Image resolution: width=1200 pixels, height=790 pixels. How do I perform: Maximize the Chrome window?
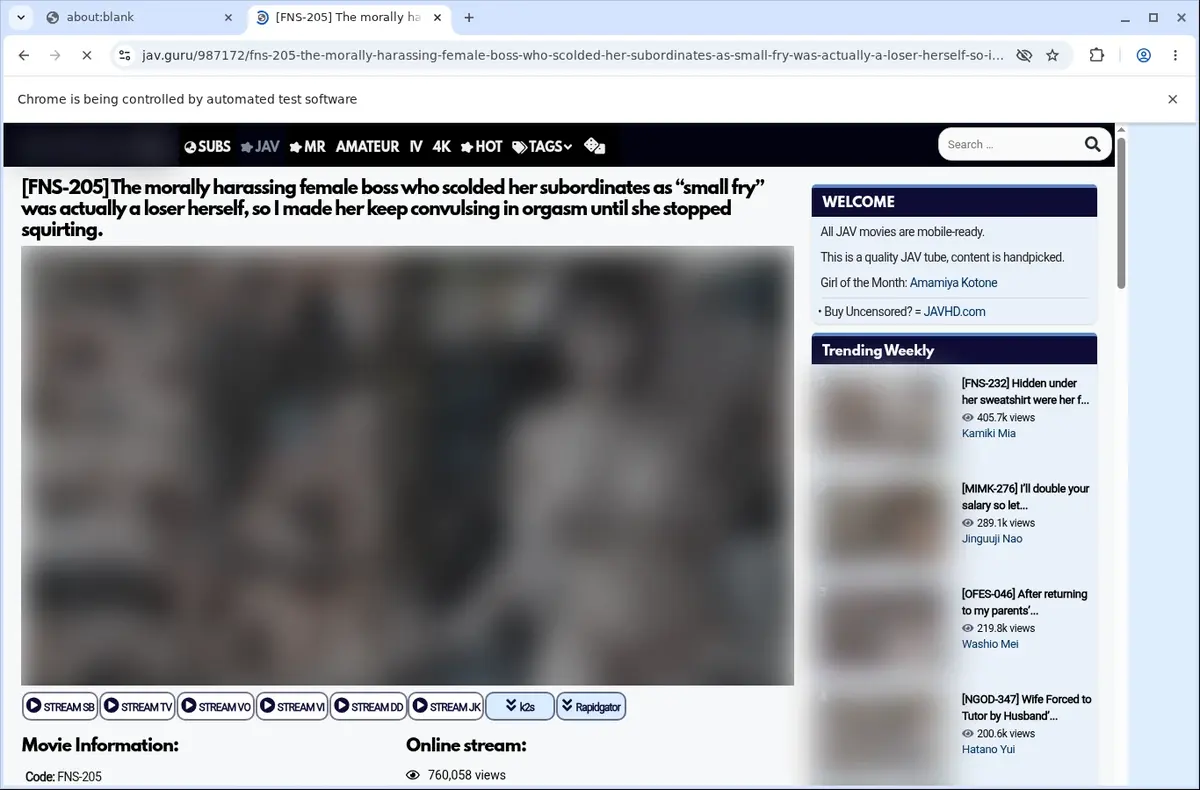coord(1153,17)
